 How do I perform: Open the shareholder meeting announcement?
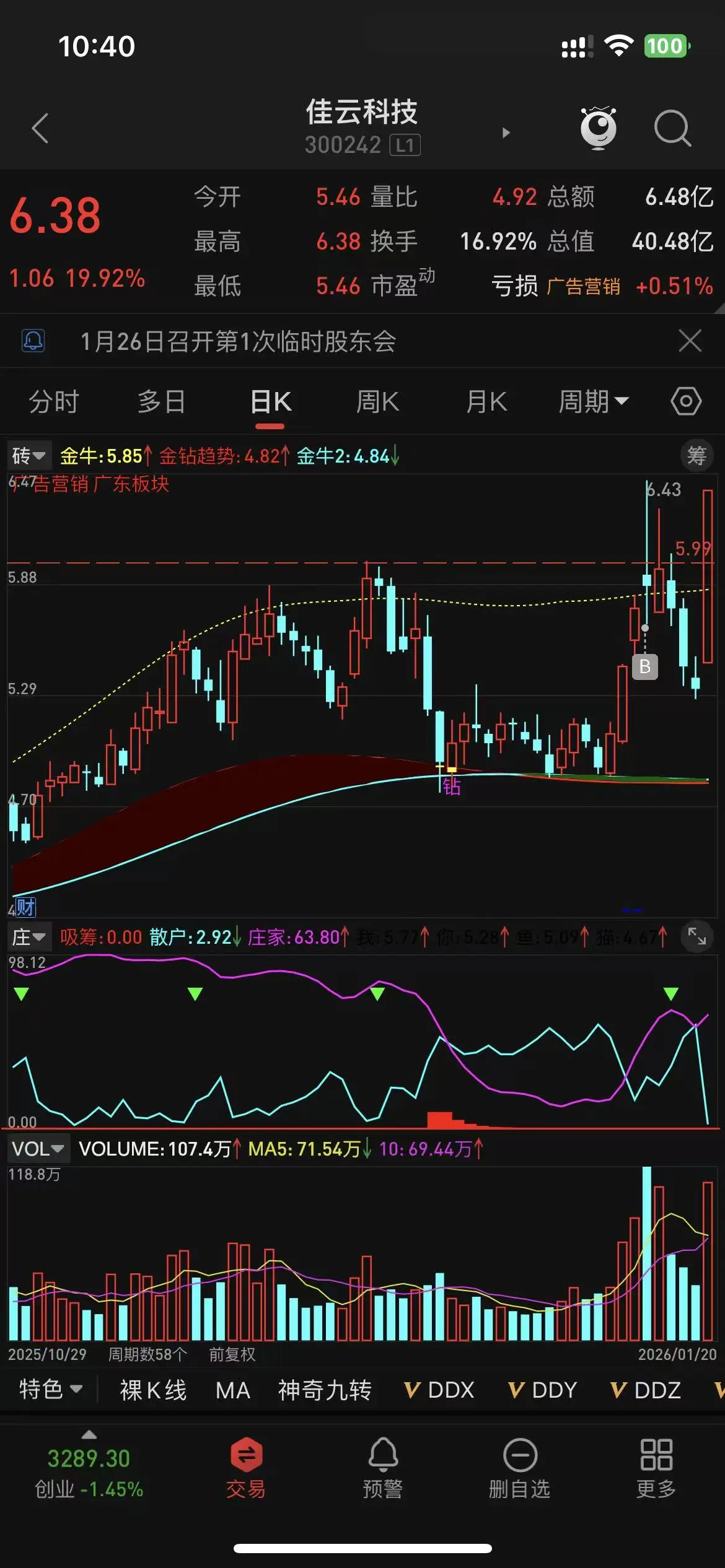click(x=239, y=341)
